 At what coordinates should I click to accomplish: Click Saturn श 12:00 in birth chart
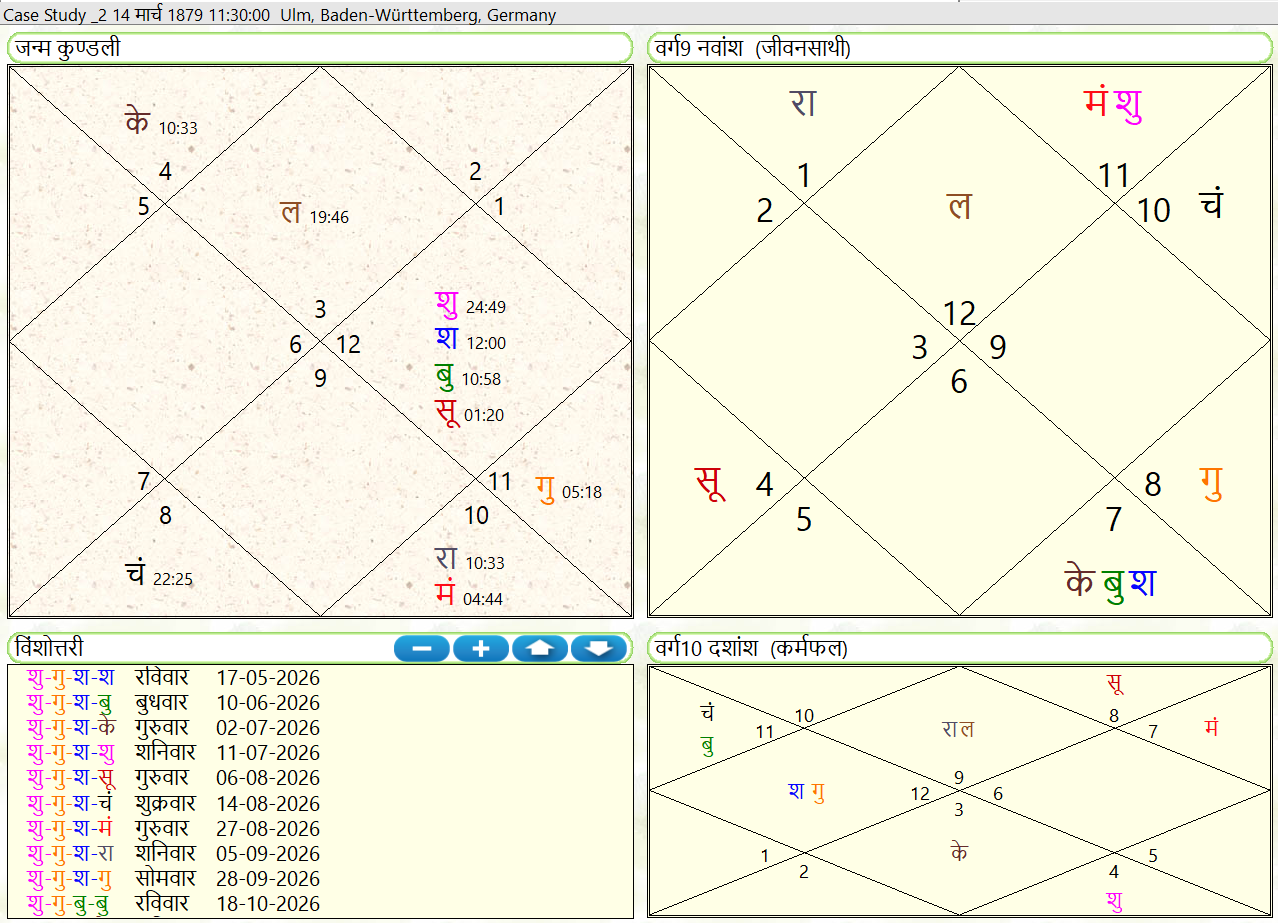point(470,340)
